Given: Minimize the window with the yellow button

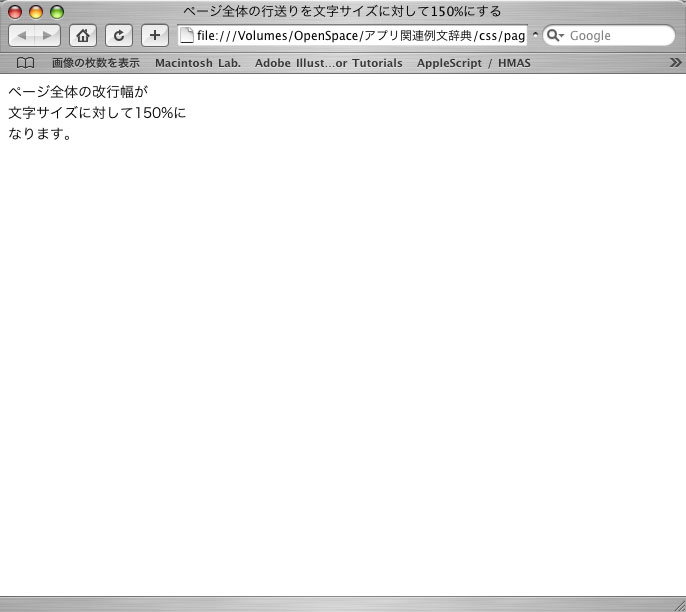Looking at the screenshot, I should click(x=36, y=12).
